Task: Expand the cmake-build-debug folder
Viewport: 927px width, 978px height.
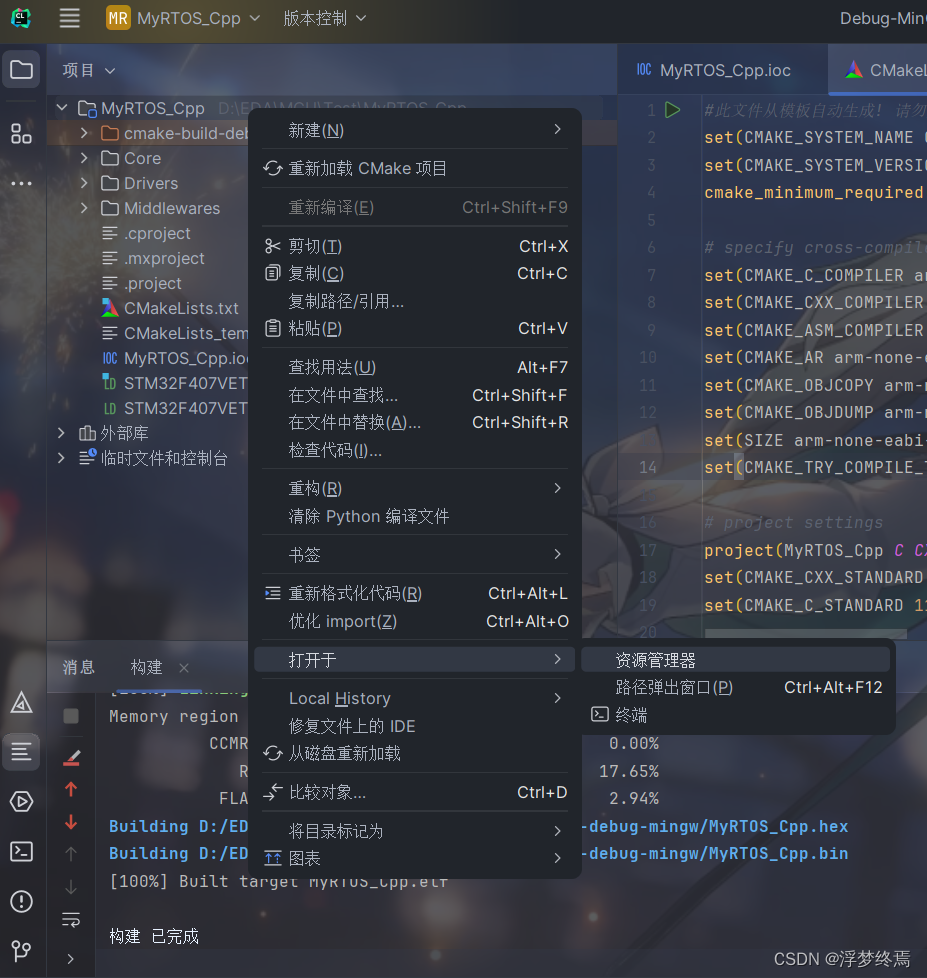Action: tap(84, 133)
